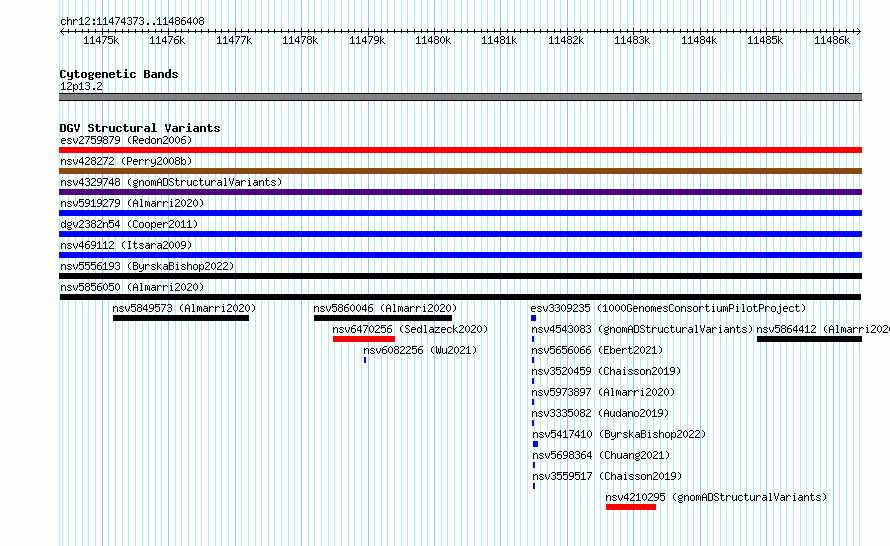Click nsv5864412 (Almarri2020) label
This screenshot has height=546, width=890.
tap(823, 329)
